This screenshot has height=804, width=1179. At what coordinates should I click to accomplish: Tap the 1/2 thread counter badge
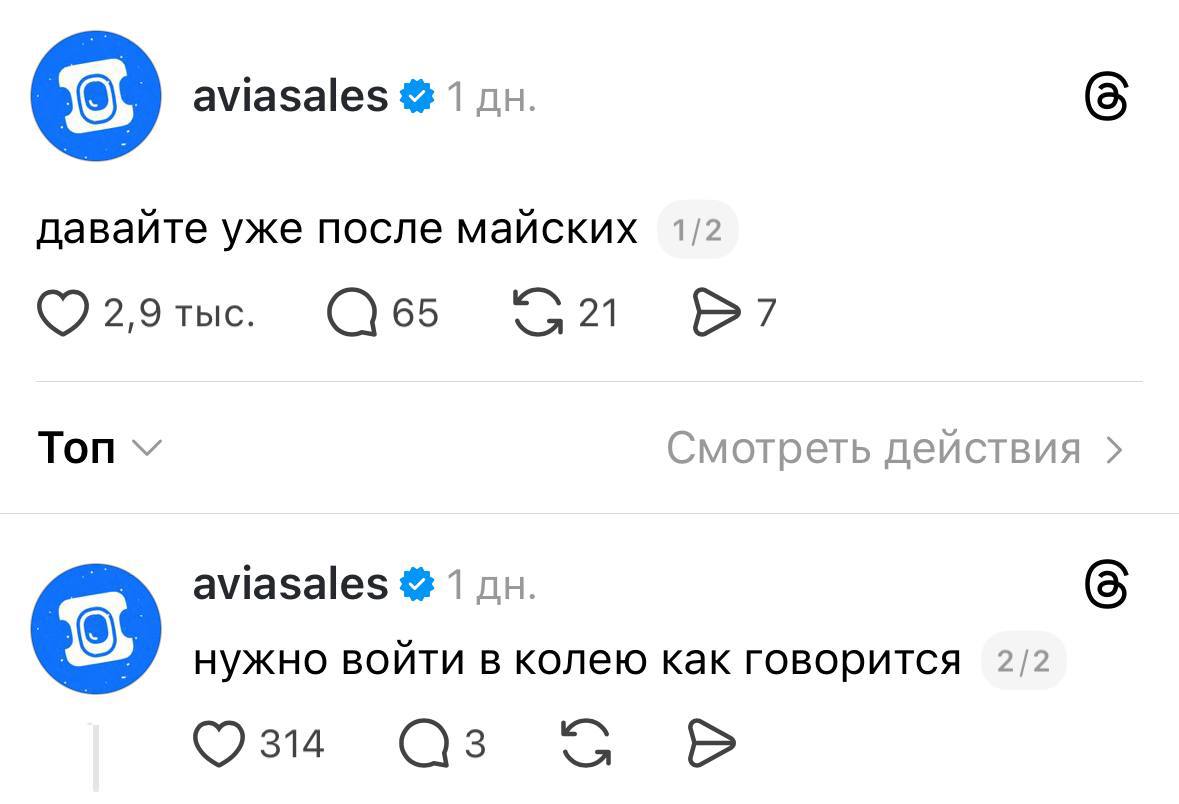[x=697, y=231]
